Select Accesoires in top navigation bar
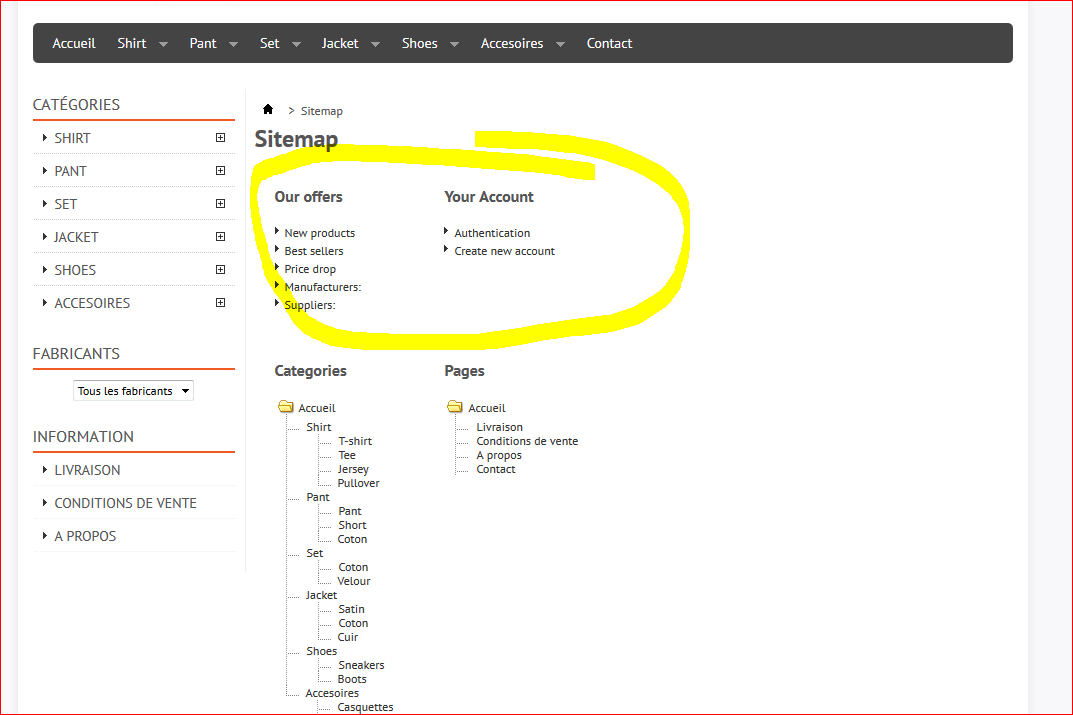1073x715 pixels. coord(512,43)
